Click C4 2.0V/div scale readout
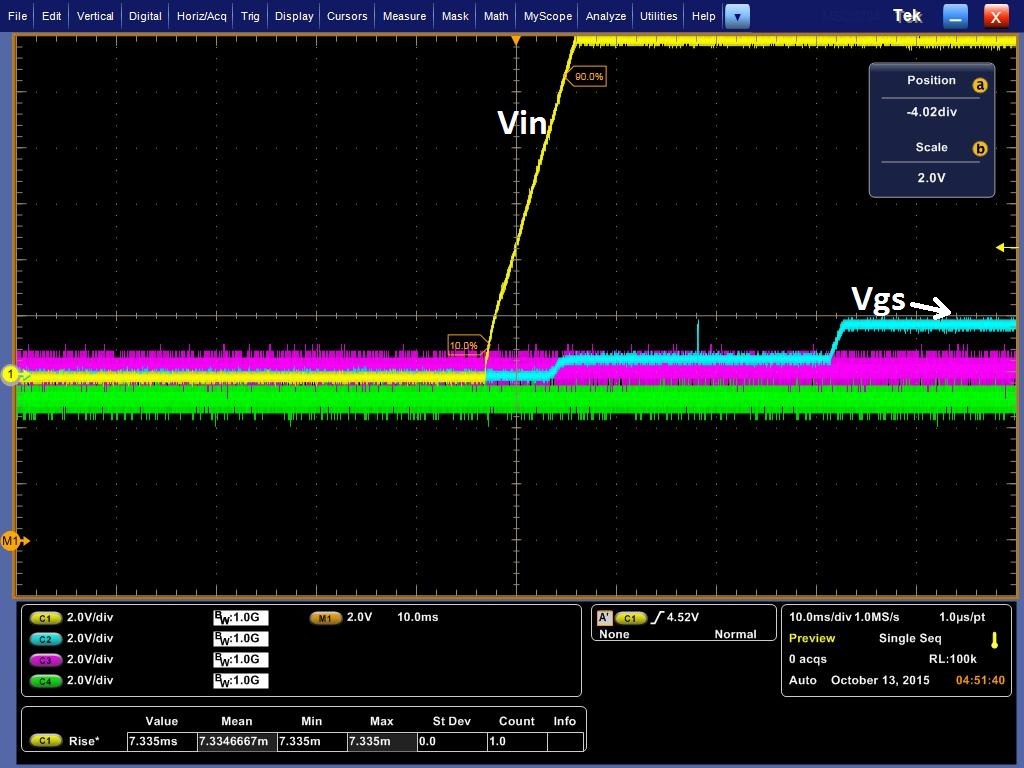Viewport: 1024px width, 768px height. pos(90,680)
